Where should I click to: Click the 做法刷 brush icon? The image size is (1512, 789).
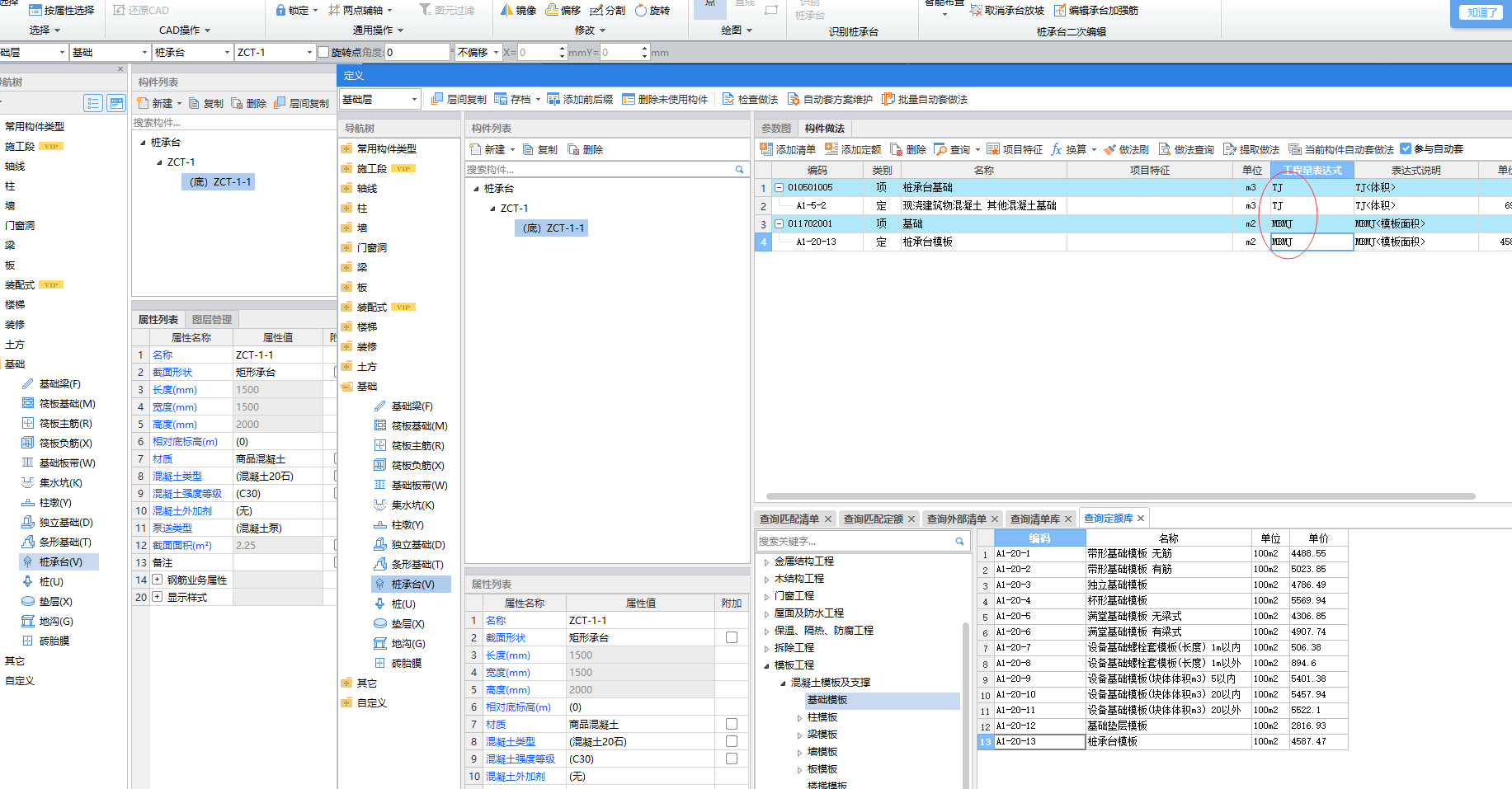(x=1110, y=149)
